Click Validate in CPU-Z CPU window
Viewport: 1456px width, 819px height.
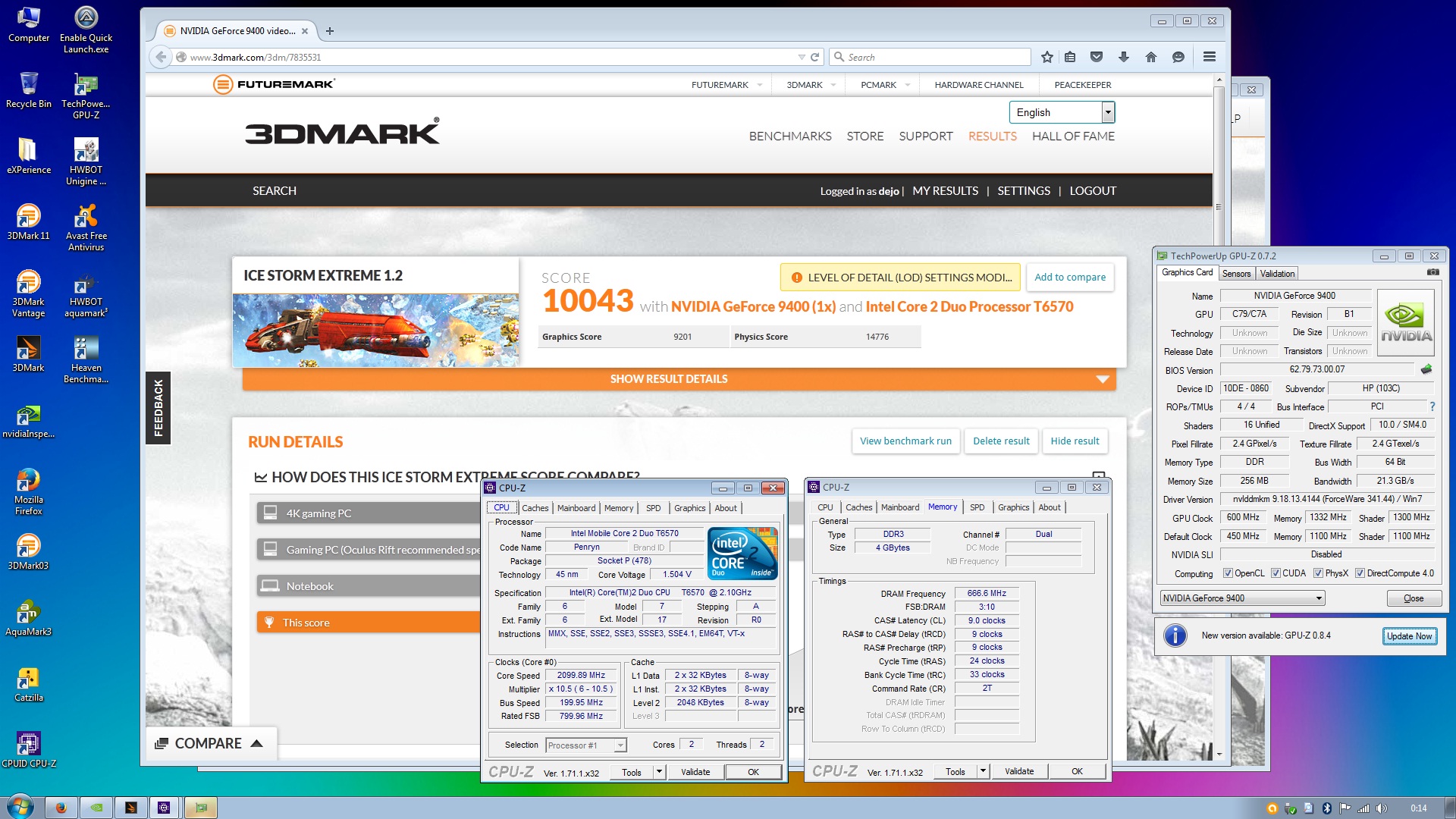pyautogui.click(x=695, y=772)
